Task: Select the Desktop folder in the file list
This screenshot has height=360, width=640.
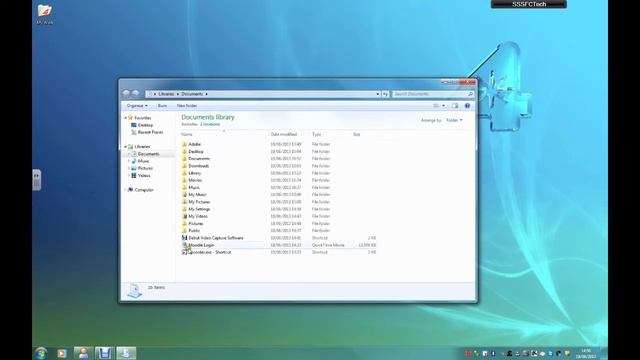Action: [196, 151]
